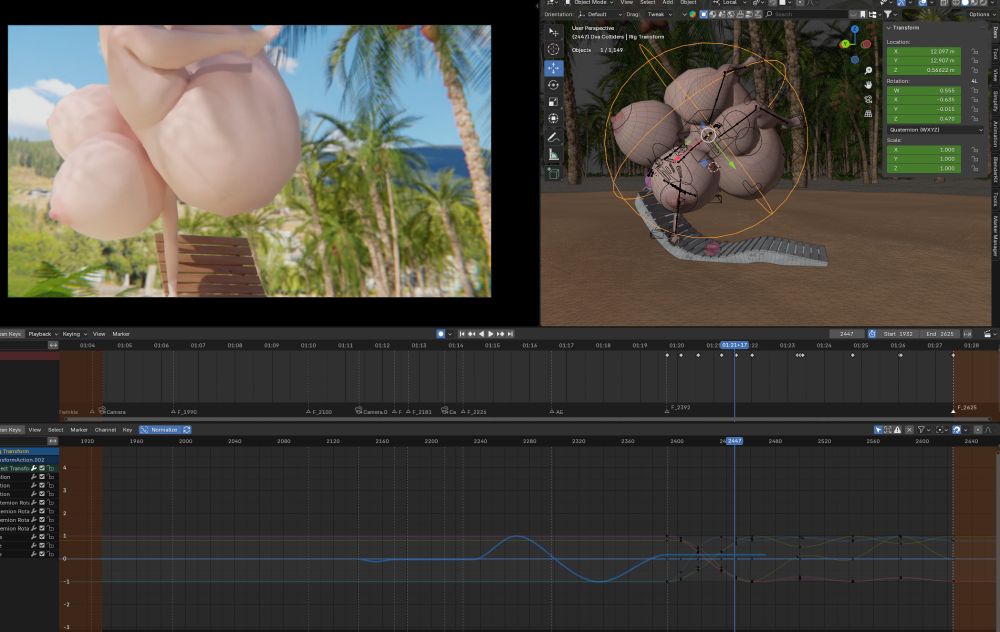Screen dimensions: 1000x632
Task: Open the graph editor Key menu
Action: tap(127, 430)
